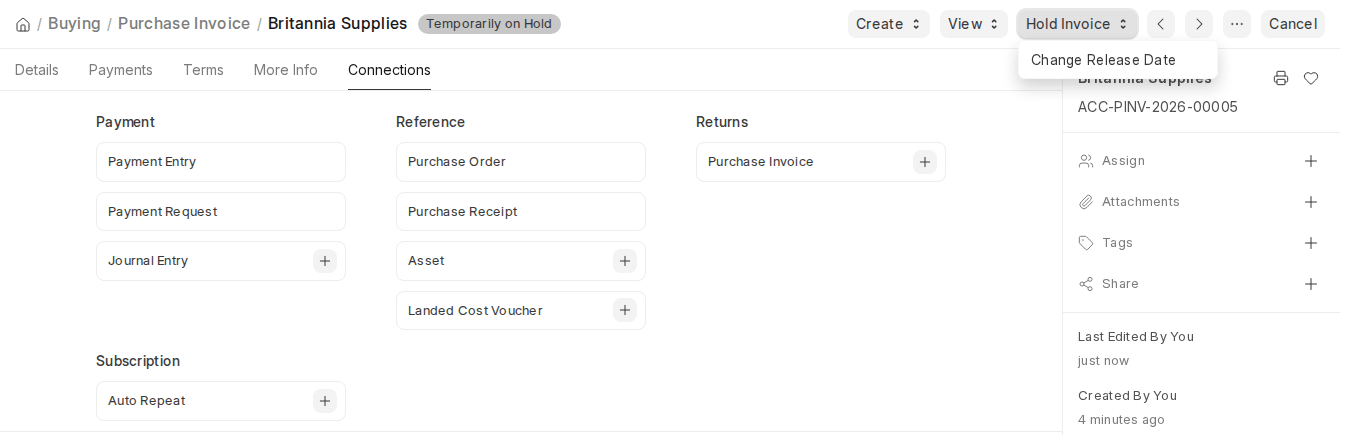Add assignee via Assign plus icon
This screenshot has height=435, width=1350.
(x=1311, y=161)
